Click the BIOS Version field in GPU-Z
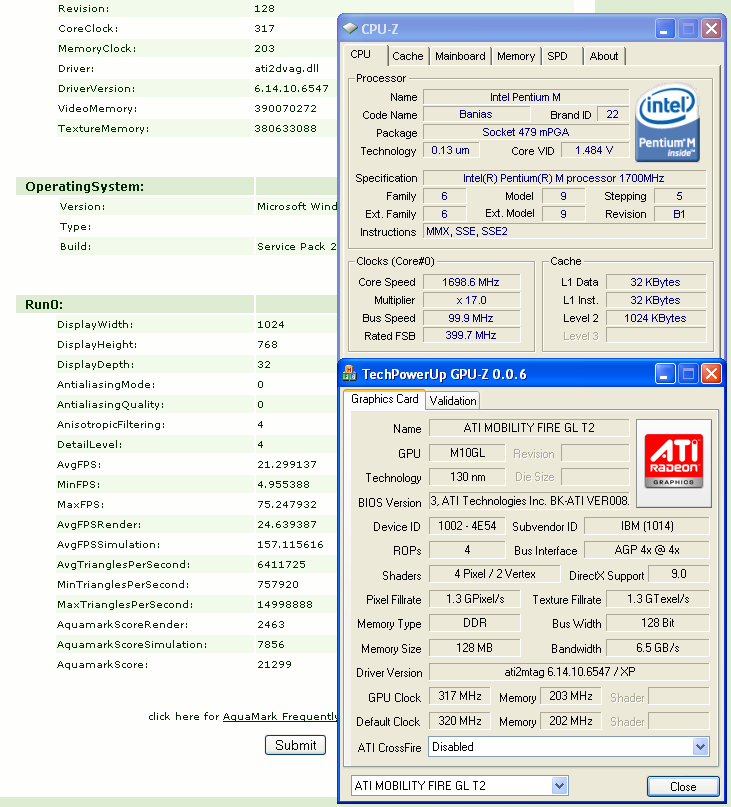 click(x=529, y=501)
